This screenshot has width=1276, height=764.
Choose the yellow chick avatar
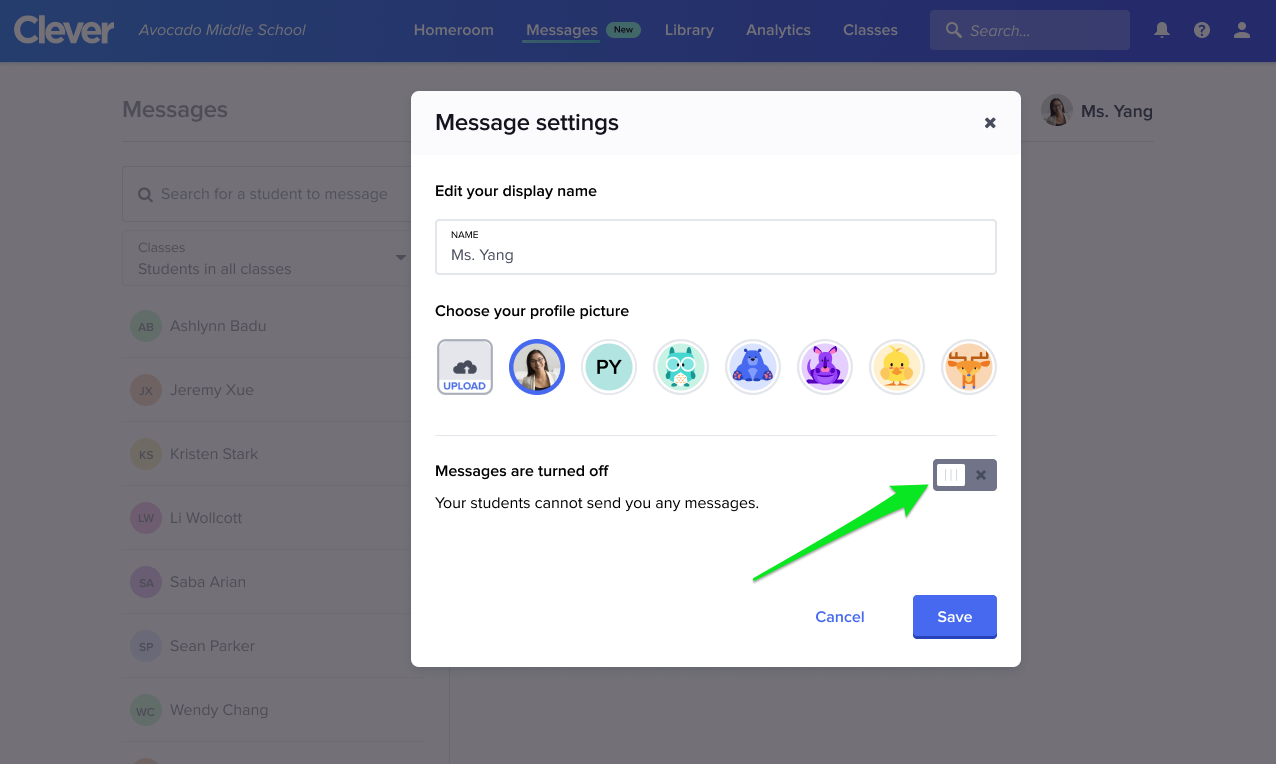click(x=897, y=367)
